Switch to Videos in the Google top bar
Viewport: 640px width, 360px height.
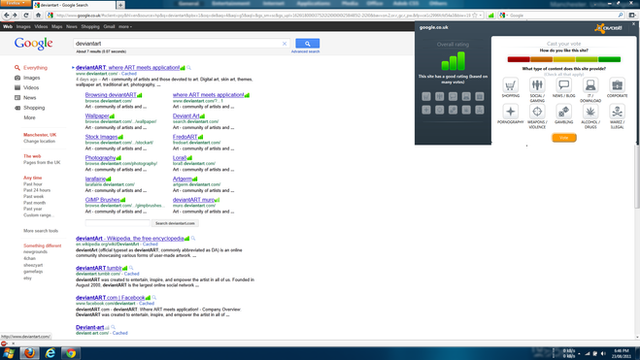coord(41,27)
